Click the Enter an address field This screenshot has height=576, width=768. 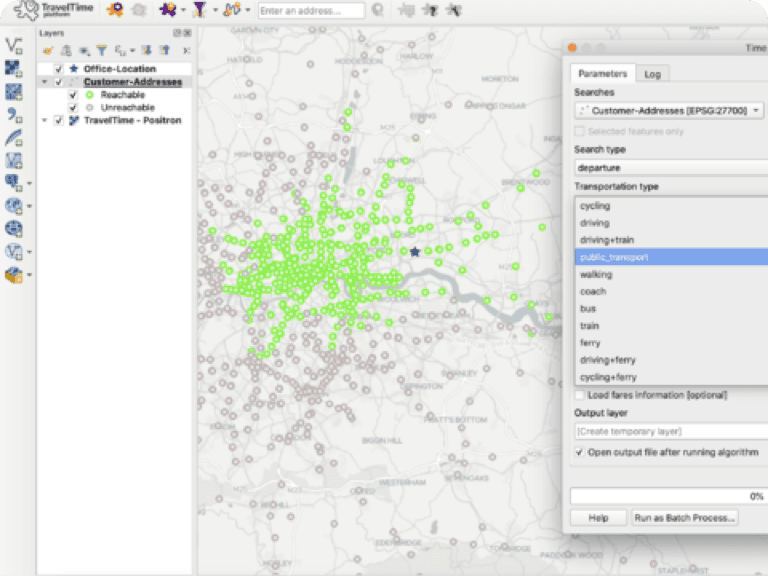click(x=311, y=11)
